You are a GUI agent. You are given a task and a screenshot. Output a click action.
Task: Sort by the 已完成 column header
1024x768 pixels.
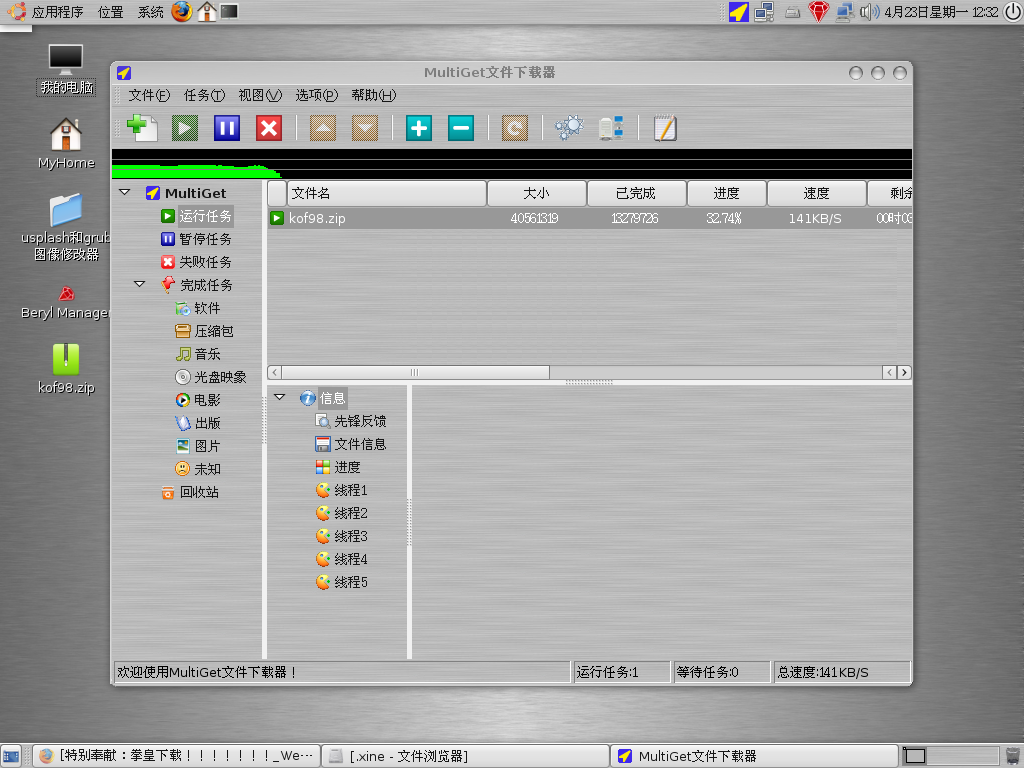coord(637,193)
